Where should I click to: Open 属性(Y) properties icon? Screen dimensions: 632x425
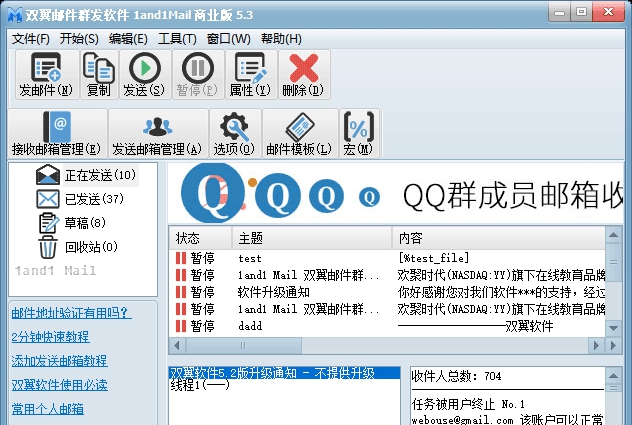(x=251, y=68)
